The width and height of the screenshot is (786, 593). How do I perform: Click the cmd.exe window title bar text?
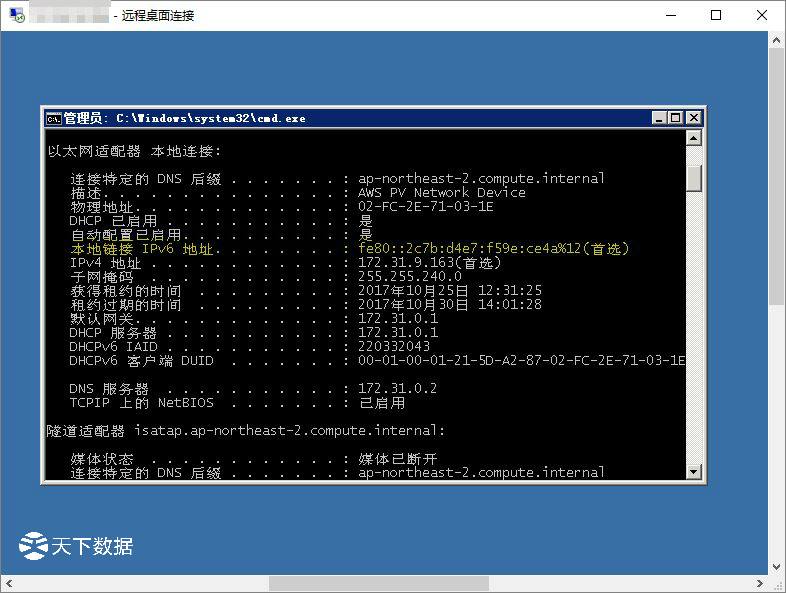point(185,118)
